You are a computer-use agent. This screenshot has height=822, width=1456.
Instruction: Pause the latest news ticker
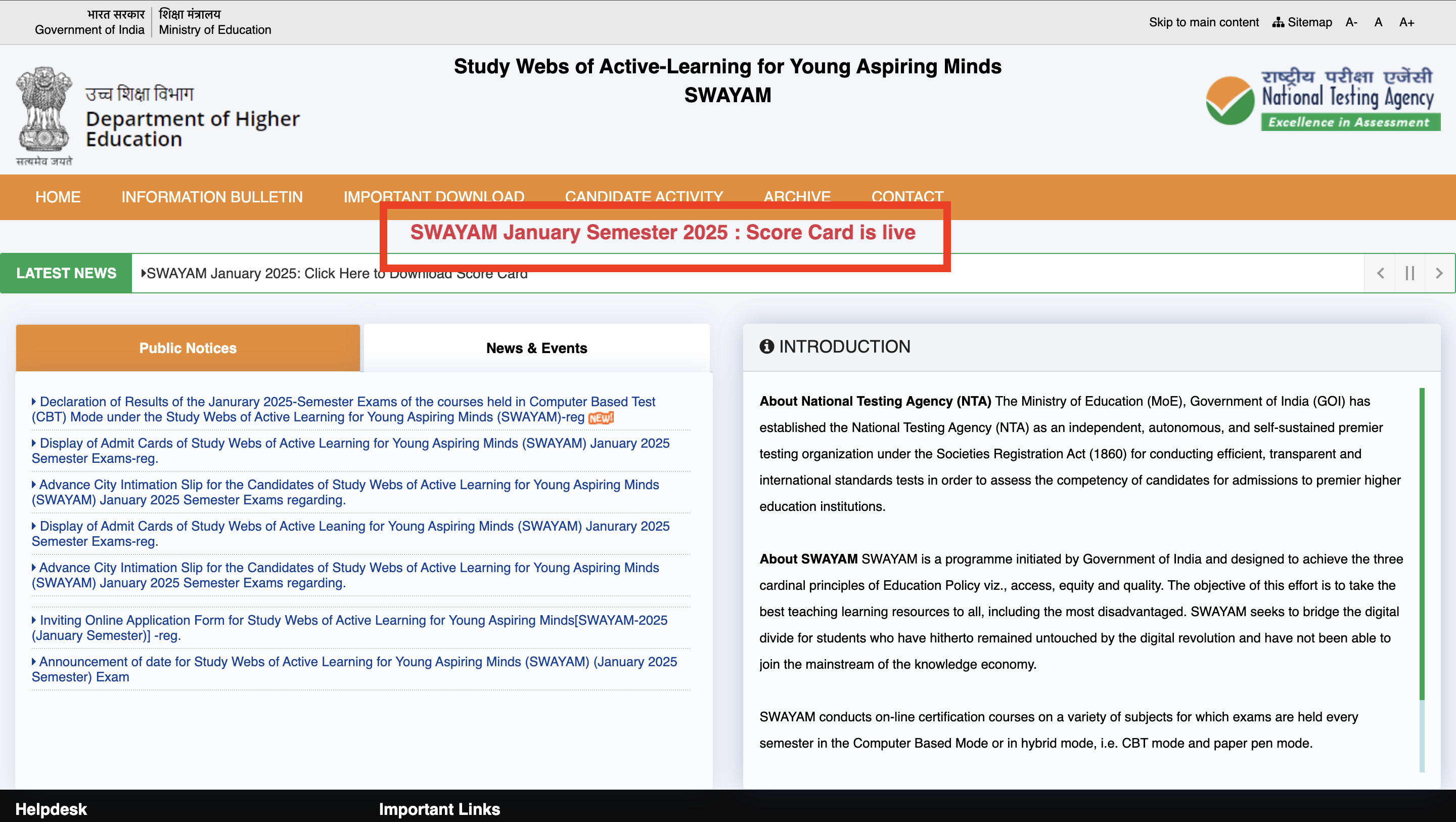[x=1409, y=273]
